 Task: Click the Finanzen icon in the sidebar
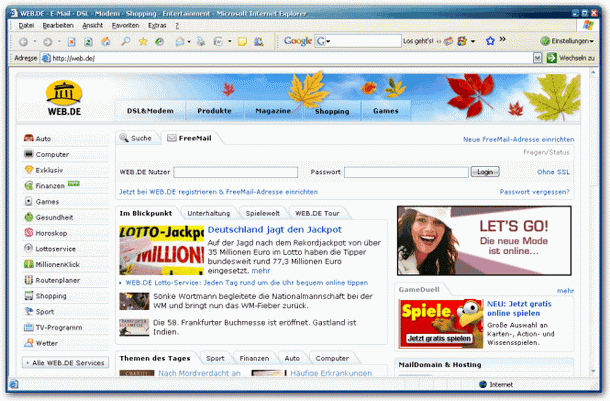[29, 186]
